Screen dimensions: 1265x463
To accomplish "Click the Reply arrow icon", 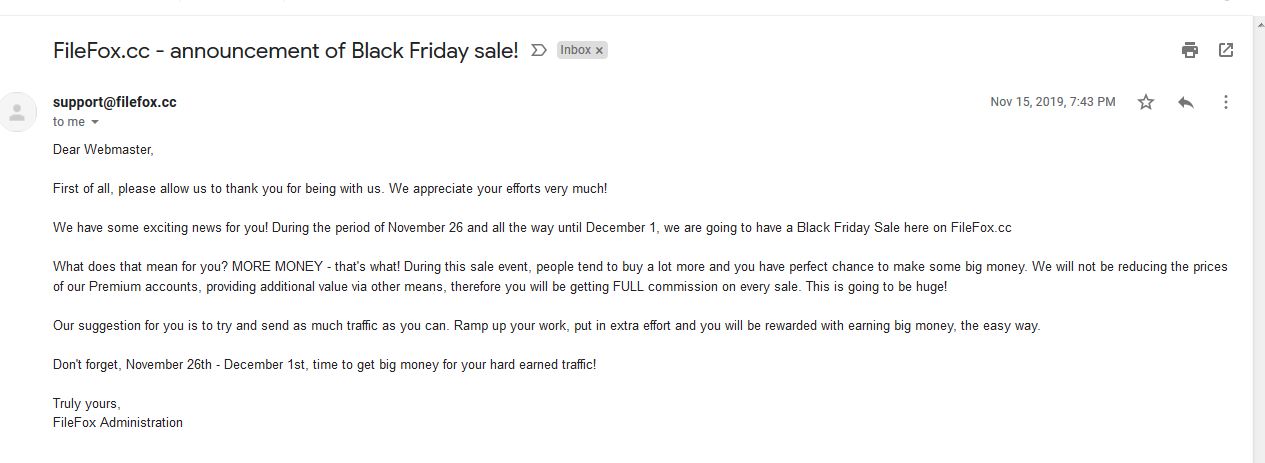I will pyautogui.click(x=1186, y=102).
